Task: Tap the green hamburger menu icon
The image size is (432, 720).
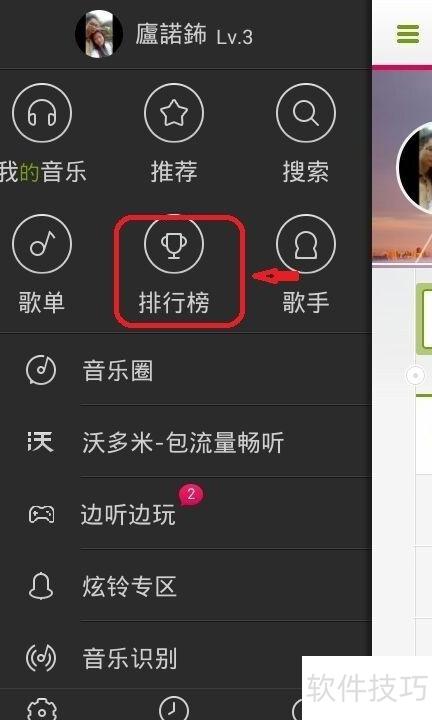Action: point(408,34)
